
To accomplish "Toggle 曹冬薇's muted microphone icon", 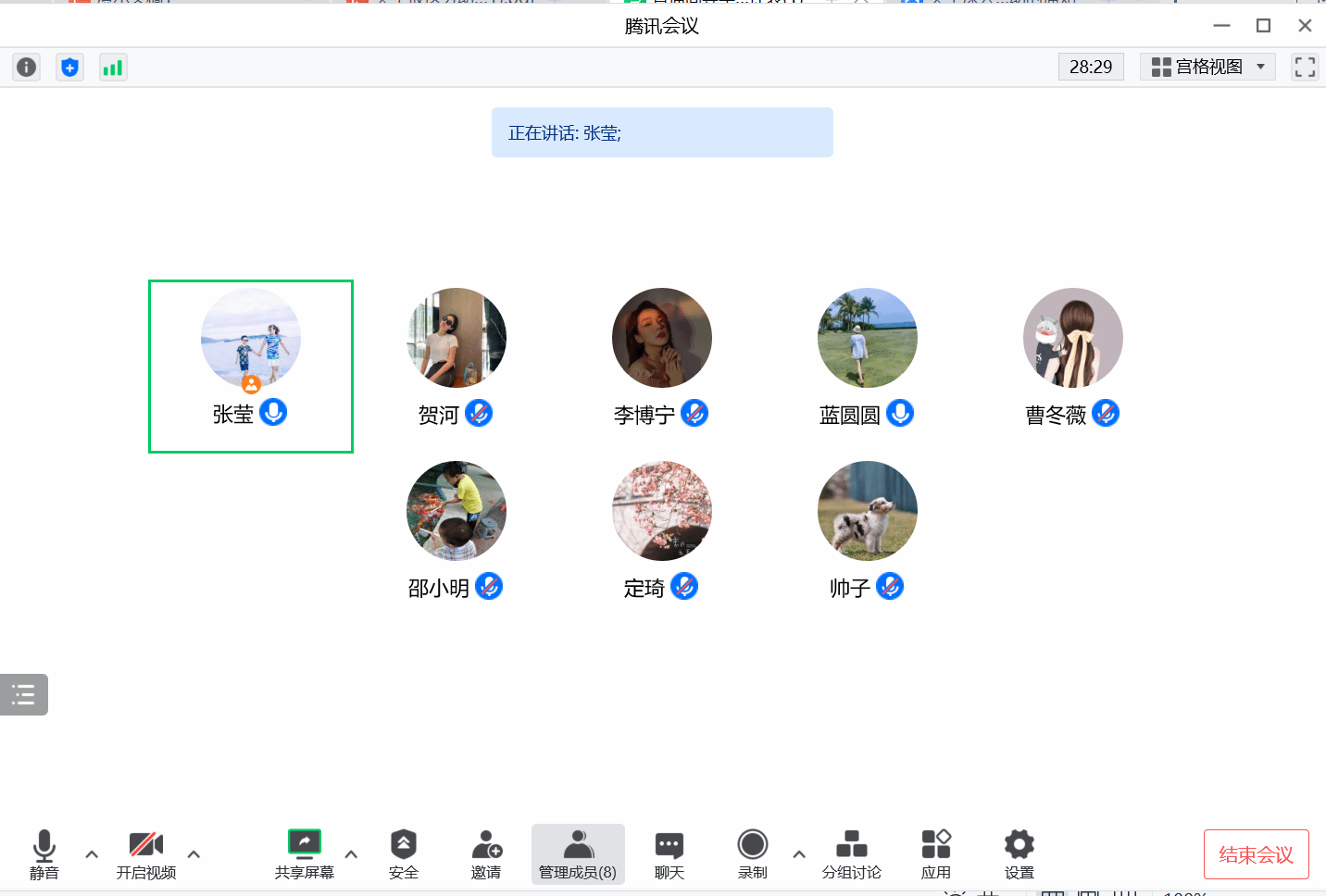I will tap(1106, 413).
